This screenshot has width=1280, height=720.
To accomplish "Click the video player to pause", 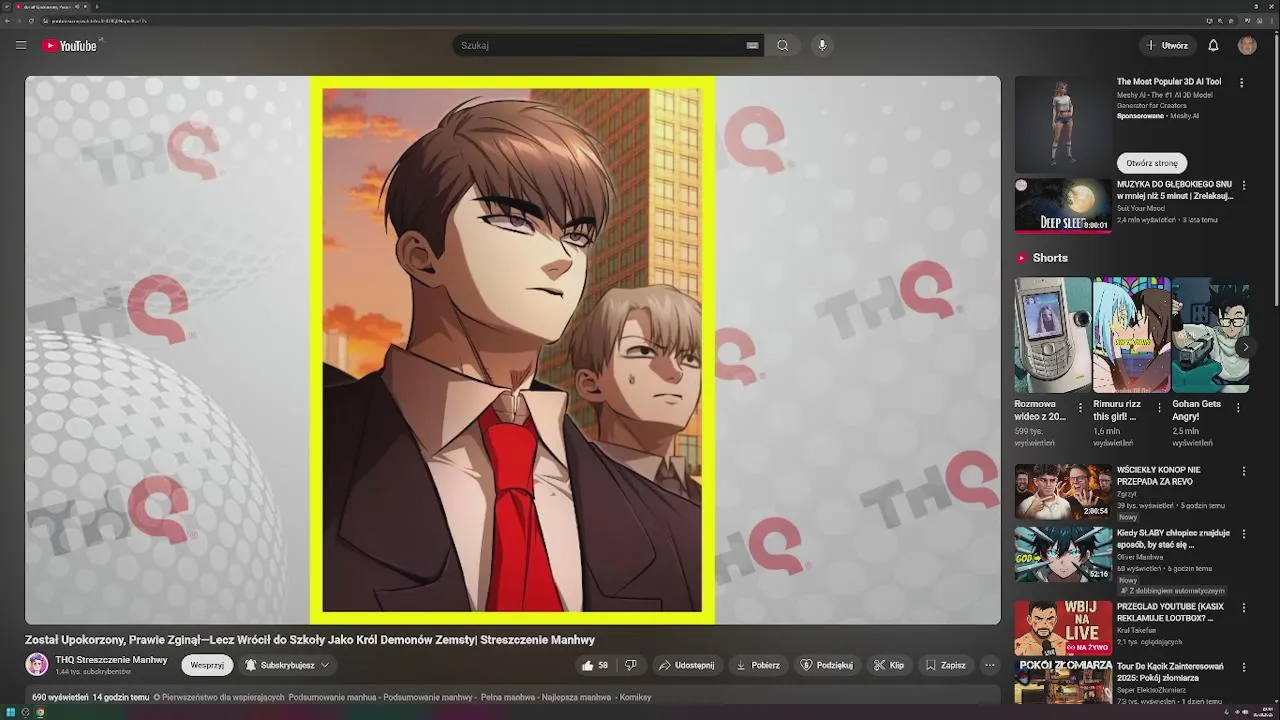I will pos(512,350).
